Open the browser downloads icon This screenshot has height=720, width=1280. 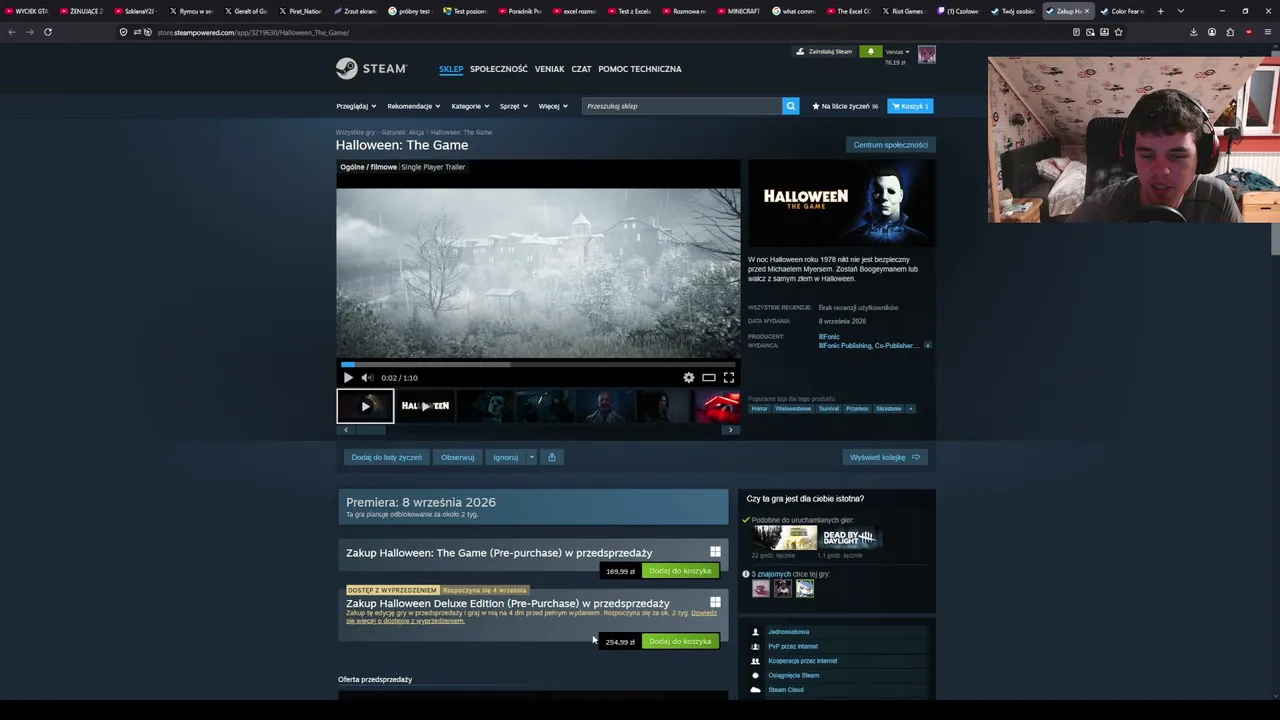(x=1193, y=32)
